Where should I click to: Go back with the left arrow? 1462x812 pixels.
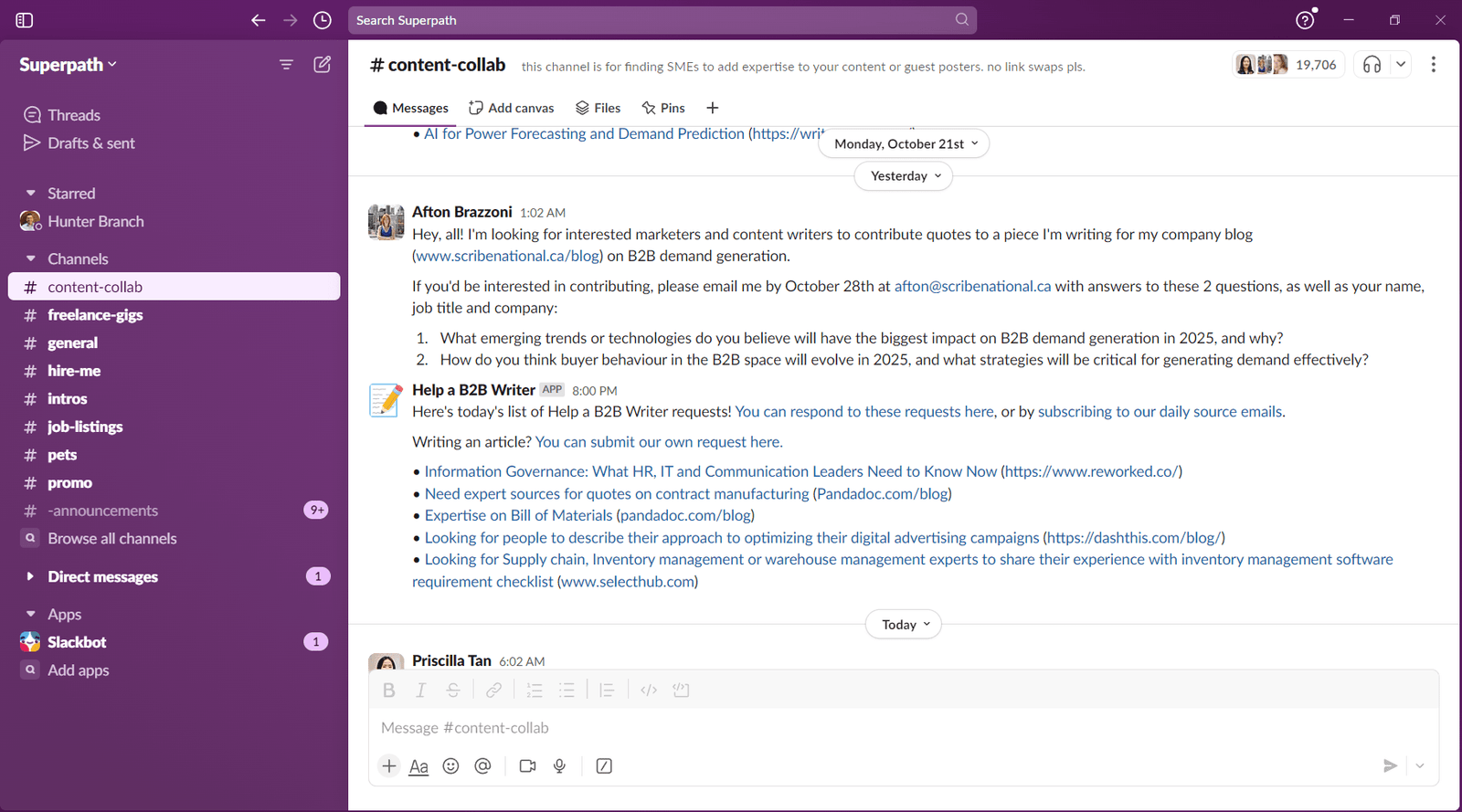tap(259, 20)
